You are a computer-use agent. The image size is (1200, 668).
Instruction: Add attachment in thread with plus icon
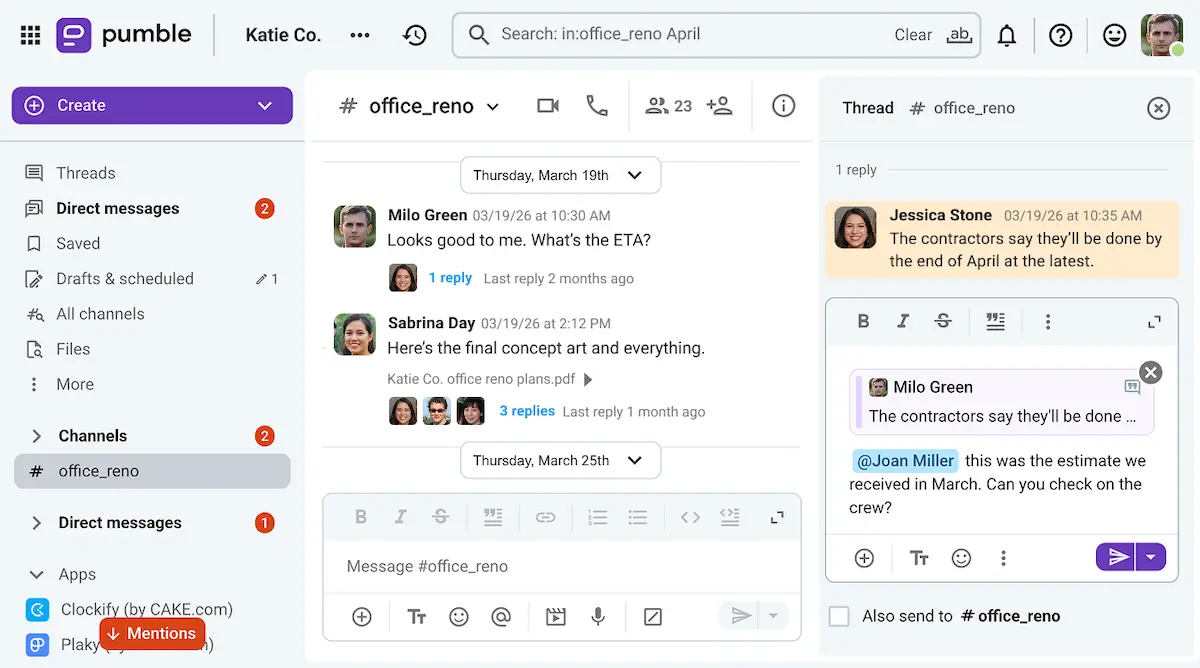pyautogui.click(x=865, y=558)
